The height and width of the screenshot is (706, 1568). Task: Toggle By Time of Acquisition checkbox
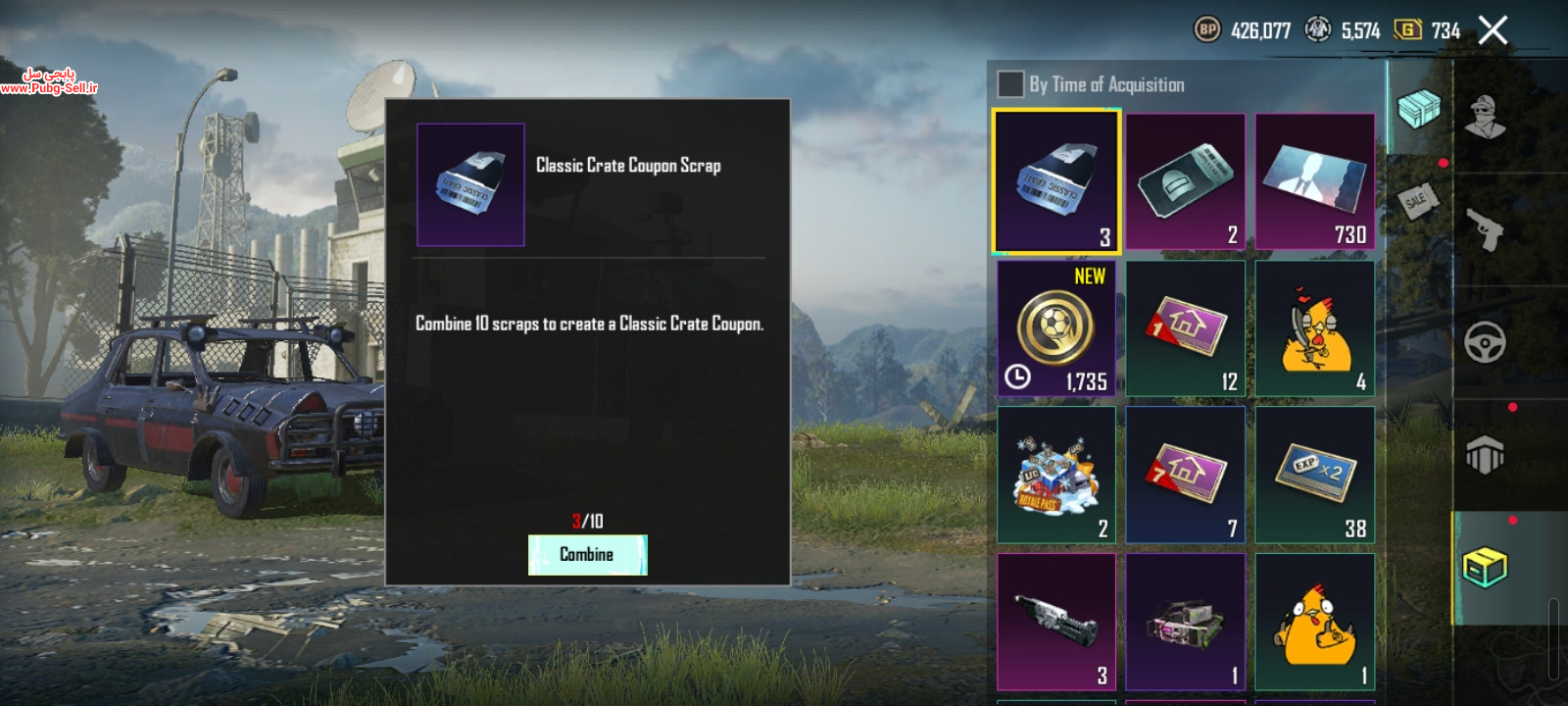pos(1010,84)
